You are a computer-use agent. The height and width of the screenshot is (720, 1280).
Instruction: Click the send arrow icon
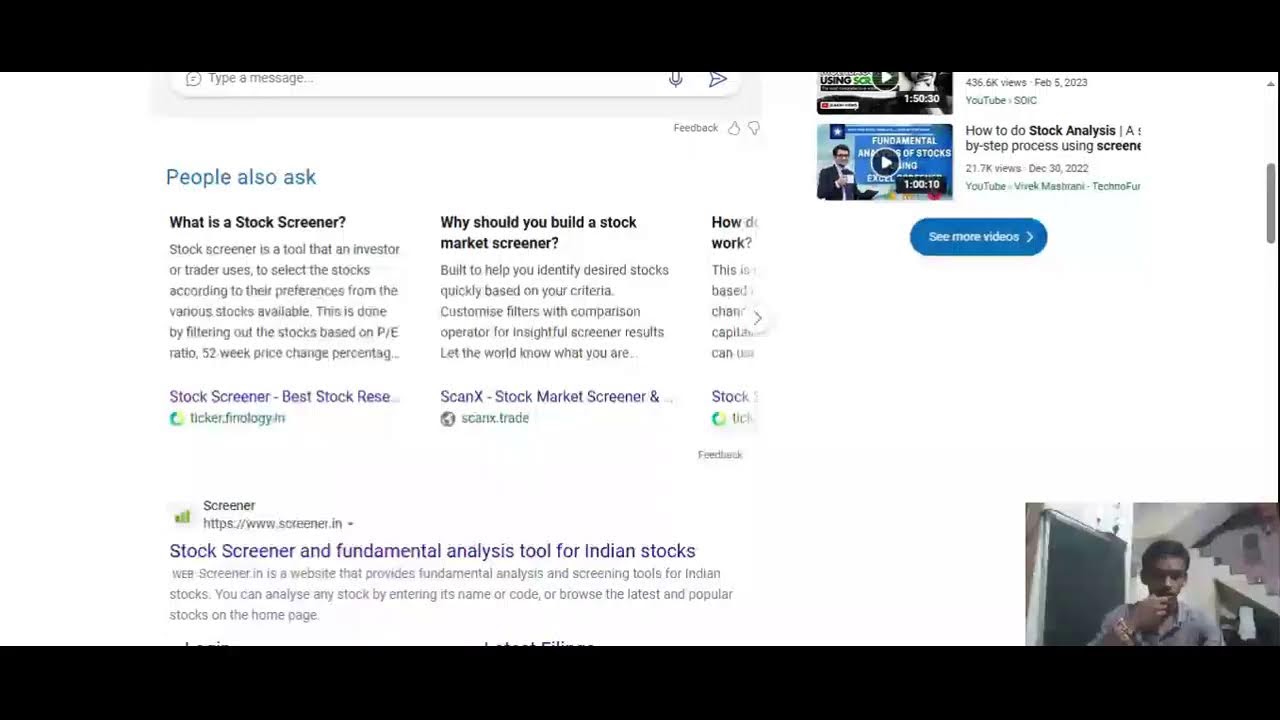[x=718, y=79]
